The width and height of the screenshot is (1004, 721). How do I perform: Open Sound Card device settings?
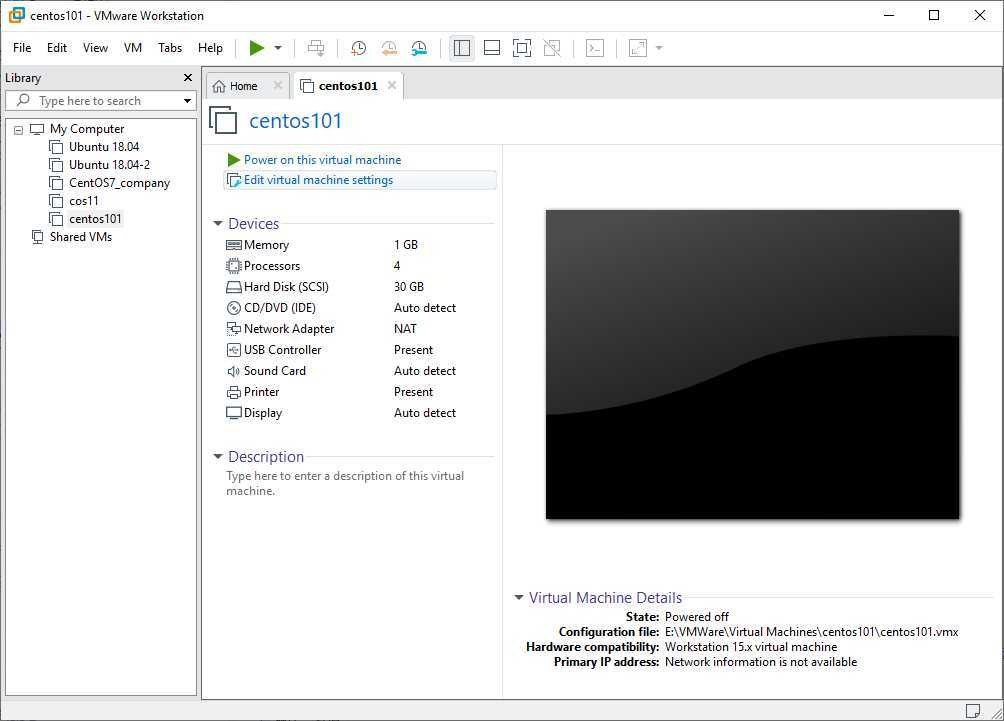(x=275, y=371)
